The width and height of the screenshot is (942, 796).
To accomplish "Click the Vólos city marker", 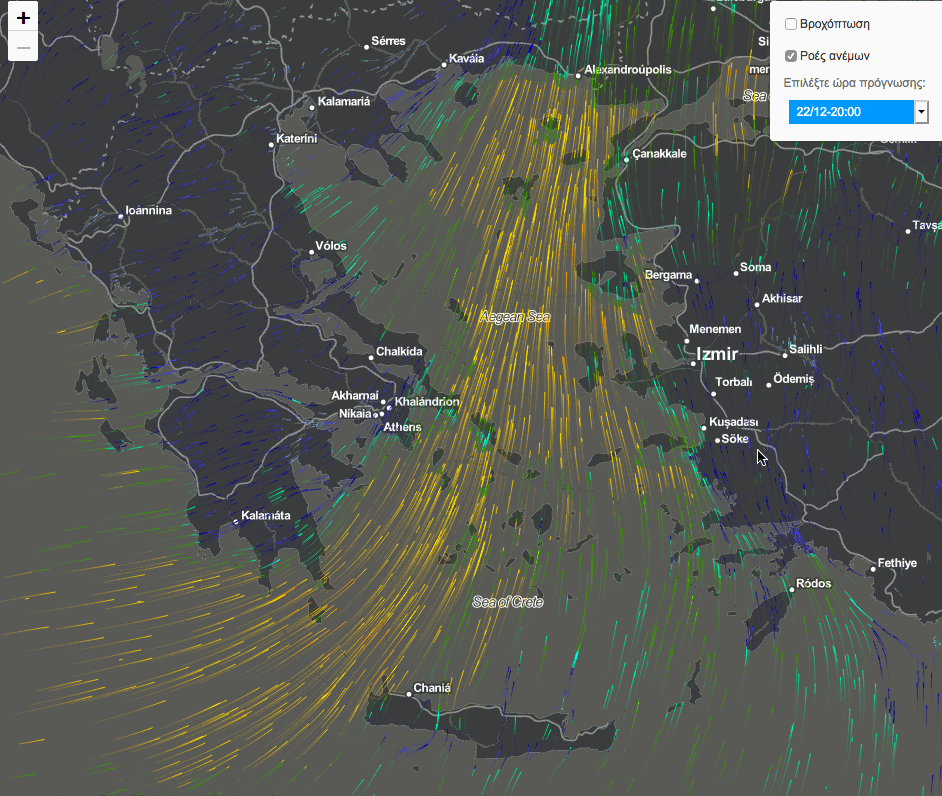I will (311, 252).
